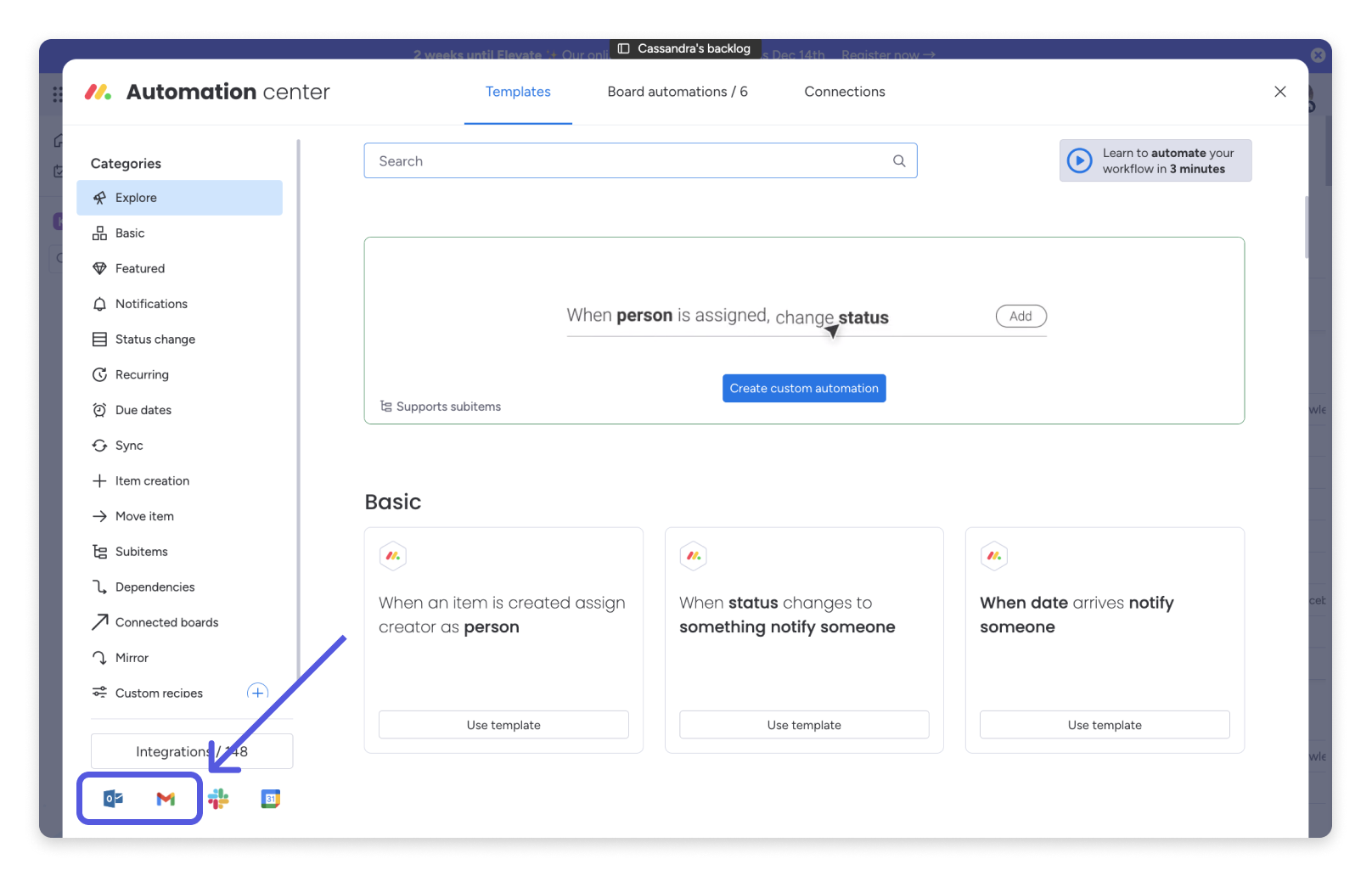This screenshot has width=1372, height=876.
Task: Click Use template under the date notification recipe
Action: (x=1104, y=724)
